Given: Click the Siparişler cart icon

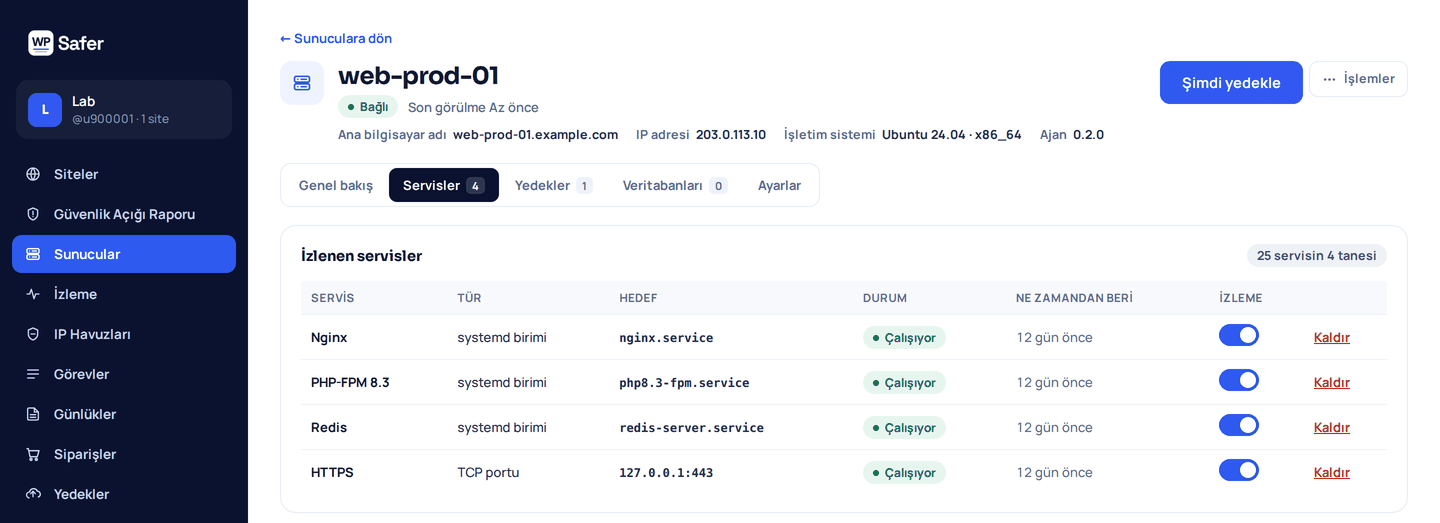Looking at the screenshot, I should [x=33, y=454].
